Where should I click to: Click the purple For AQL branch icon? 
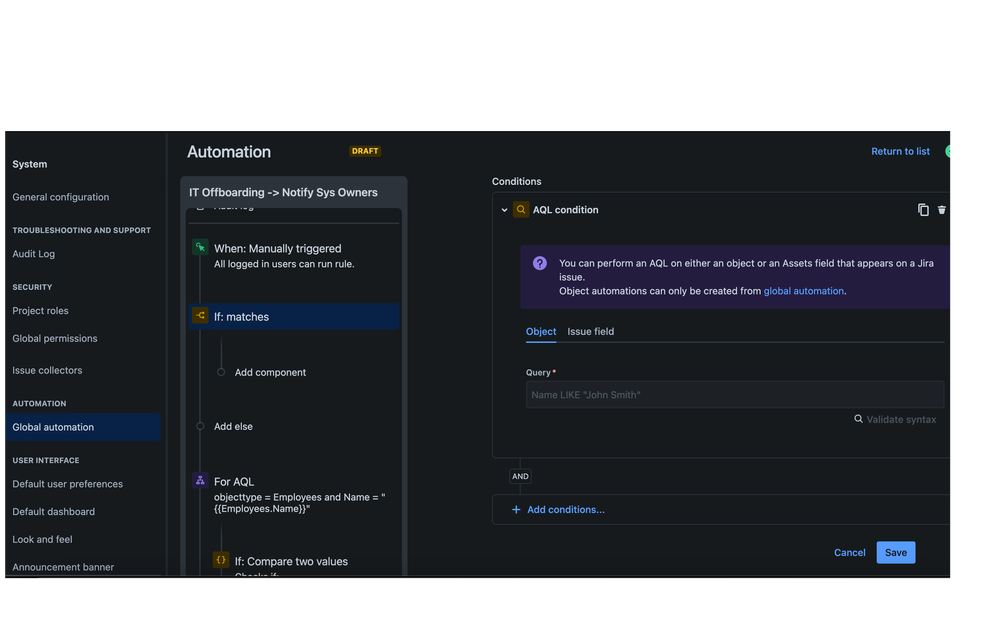200,480
